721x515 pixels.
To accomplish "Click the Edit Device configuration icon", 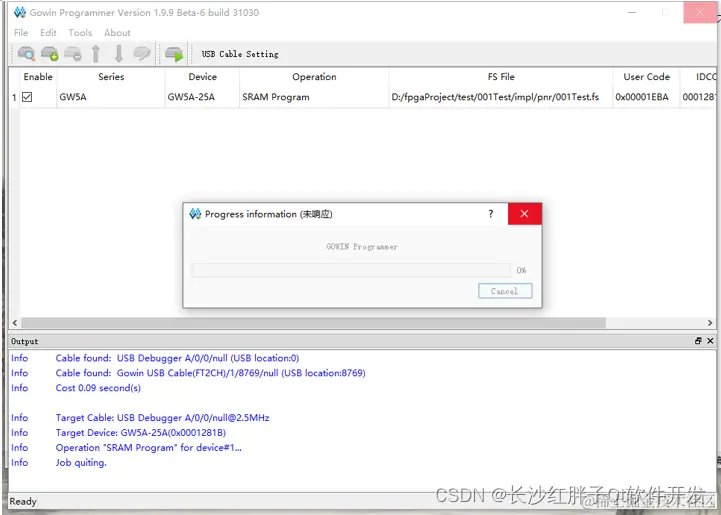I will (142, 54).
